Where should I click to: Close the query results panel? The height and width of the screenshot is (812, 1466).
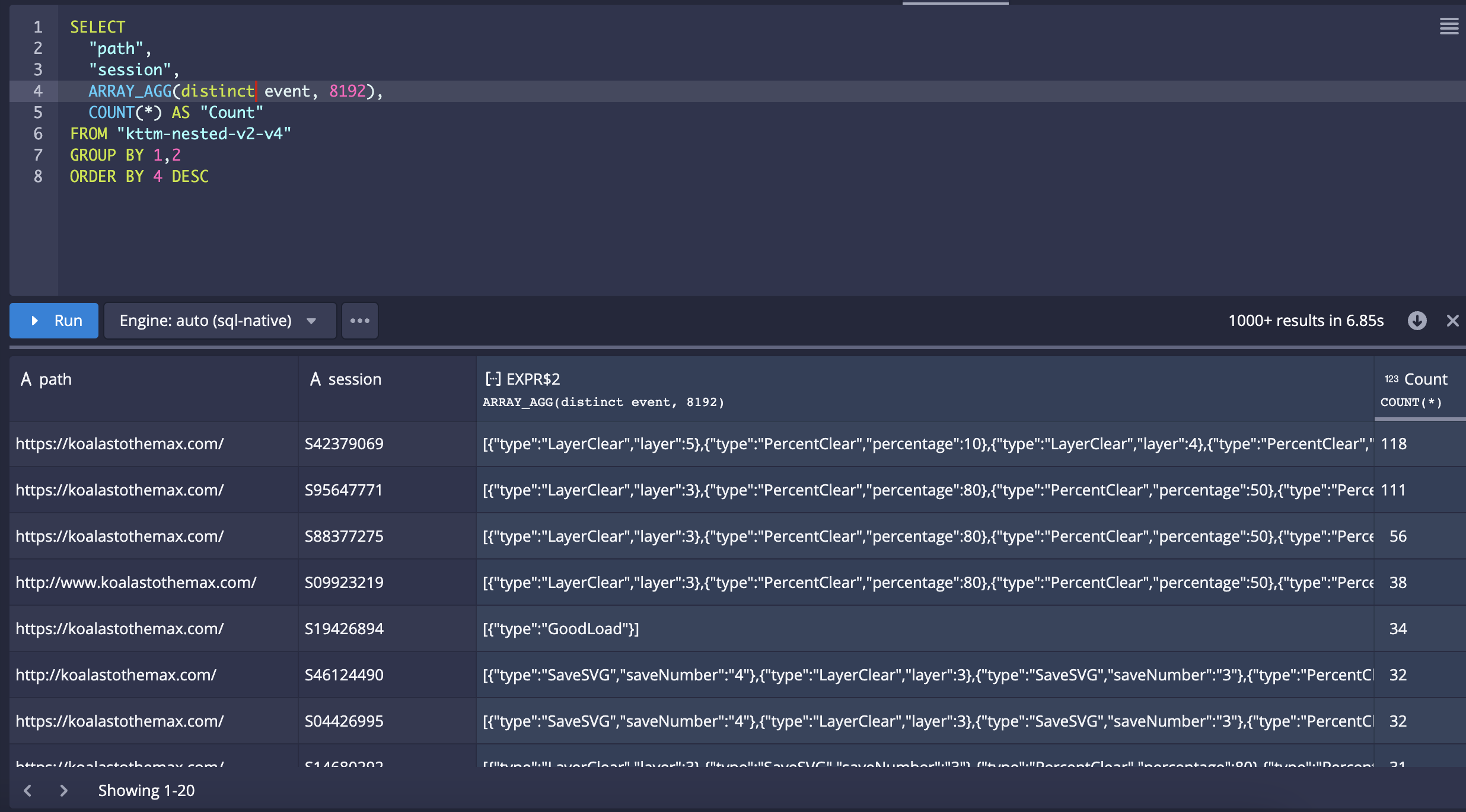tap(1452, 321)
